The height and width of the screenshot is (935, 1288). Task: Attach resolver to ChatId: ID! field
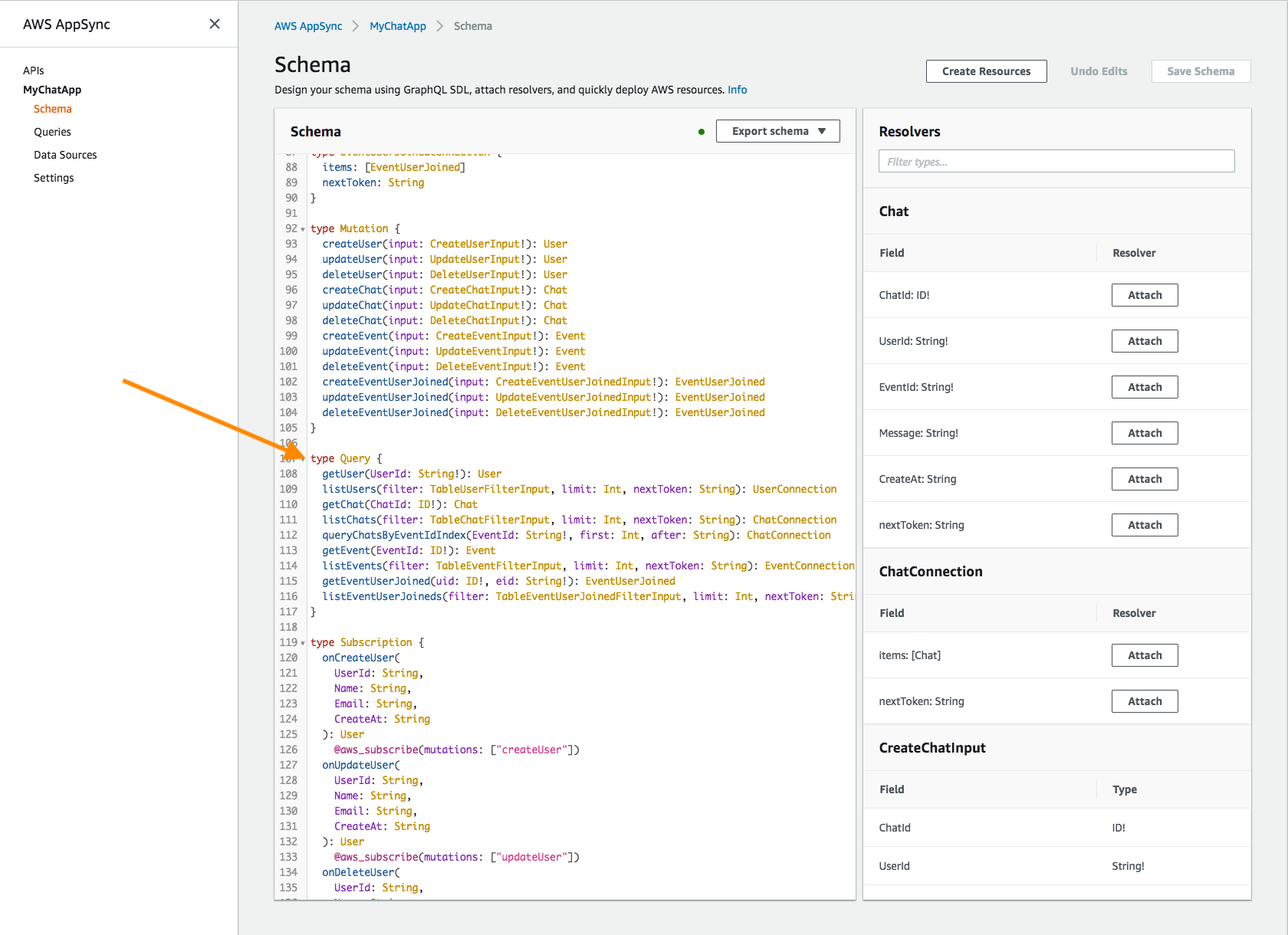pyautogui.click(x=1145, y=295)
